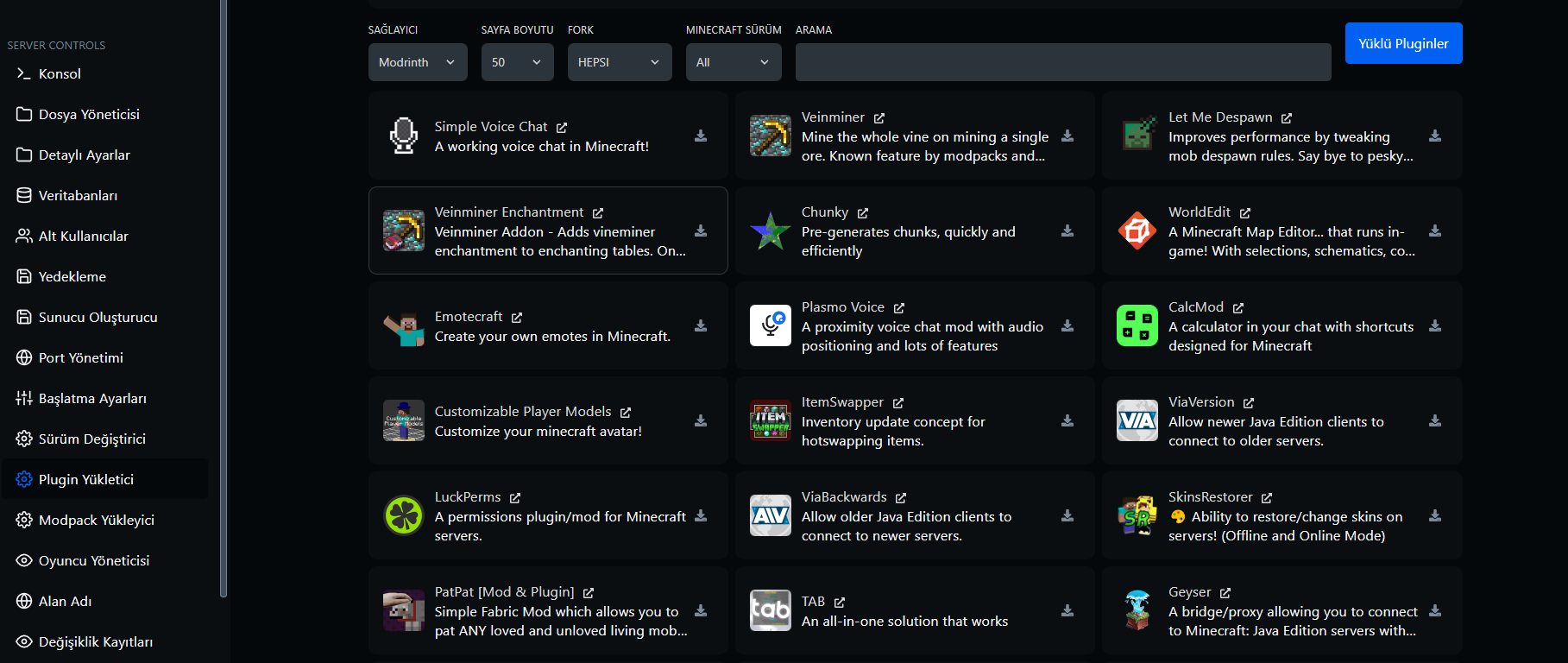Open Simple Voice Chat external link icon

[562, 127]
